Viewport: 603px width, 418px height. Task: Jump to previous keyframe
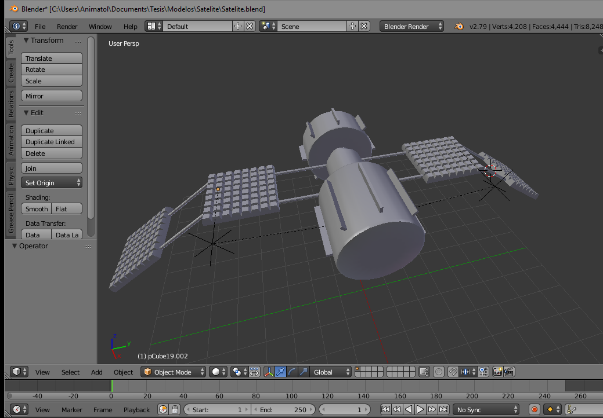click(x=397, y=410)
